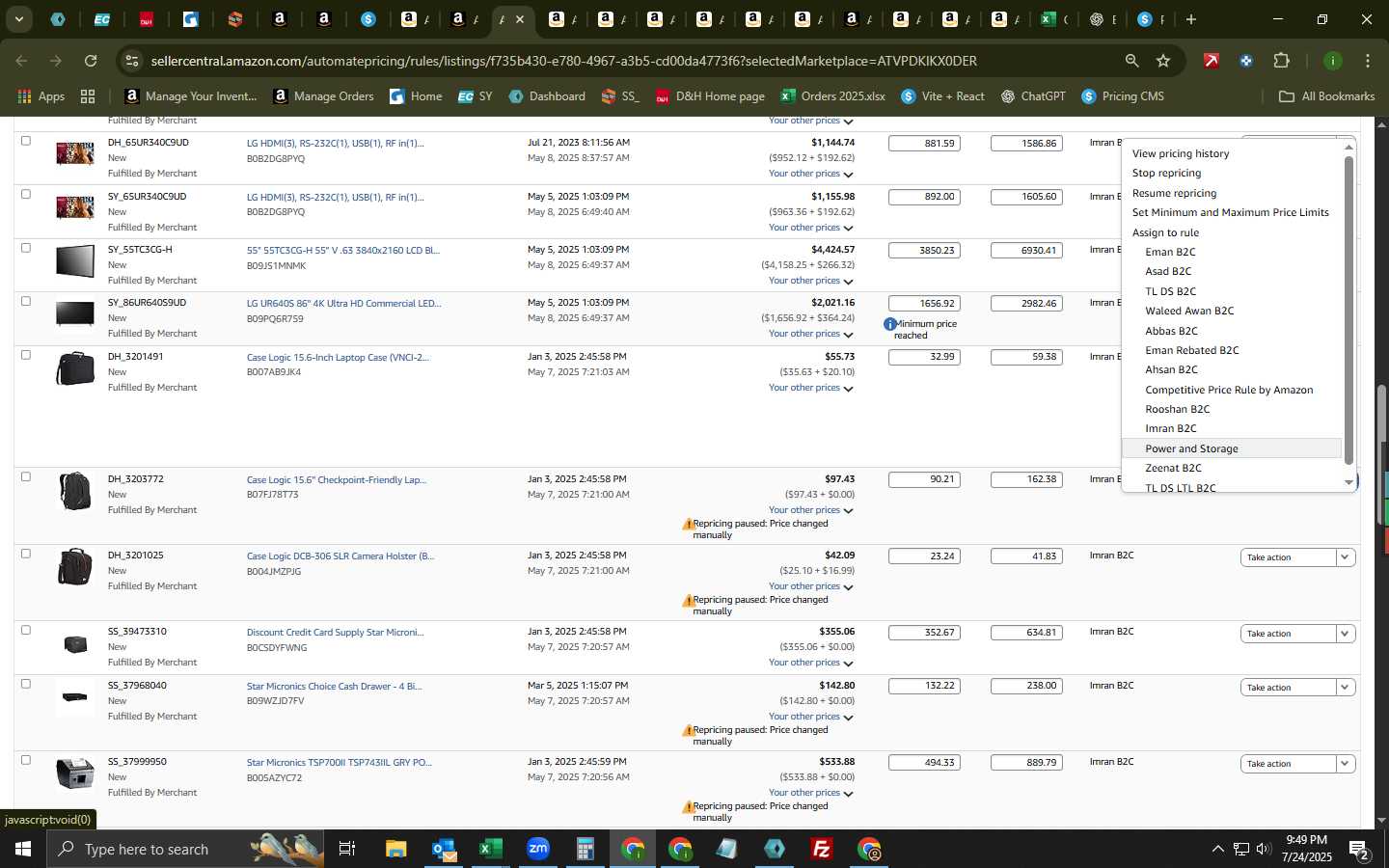Open the Pricing CMS bookmark
Image resolution: width=1389 pixels, height=868 pixels.
tap(1123, 96)
